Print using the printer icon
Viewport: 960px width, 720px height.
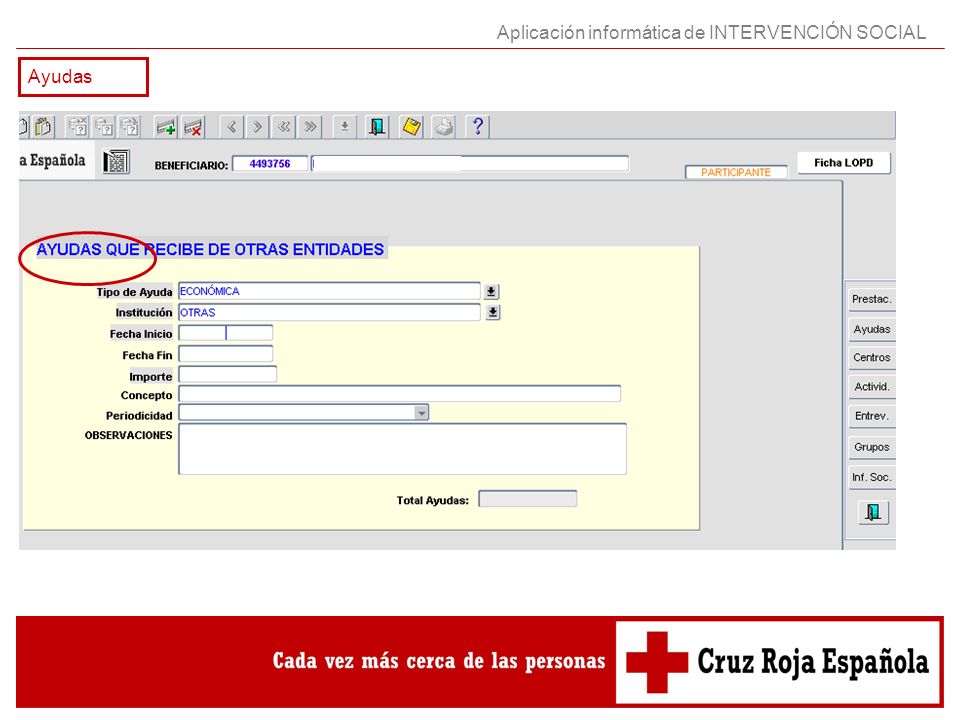(444, 127)
